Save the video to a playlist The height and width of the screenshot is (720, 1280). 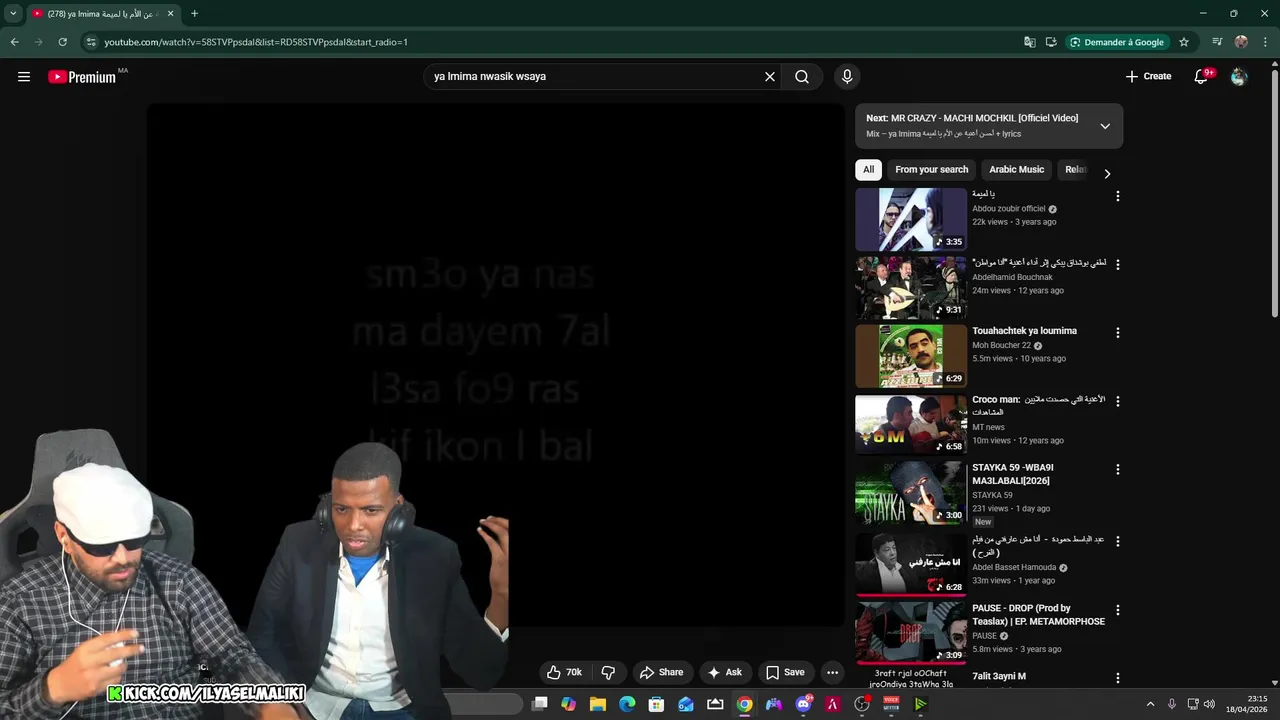click(x=785, y=672)
